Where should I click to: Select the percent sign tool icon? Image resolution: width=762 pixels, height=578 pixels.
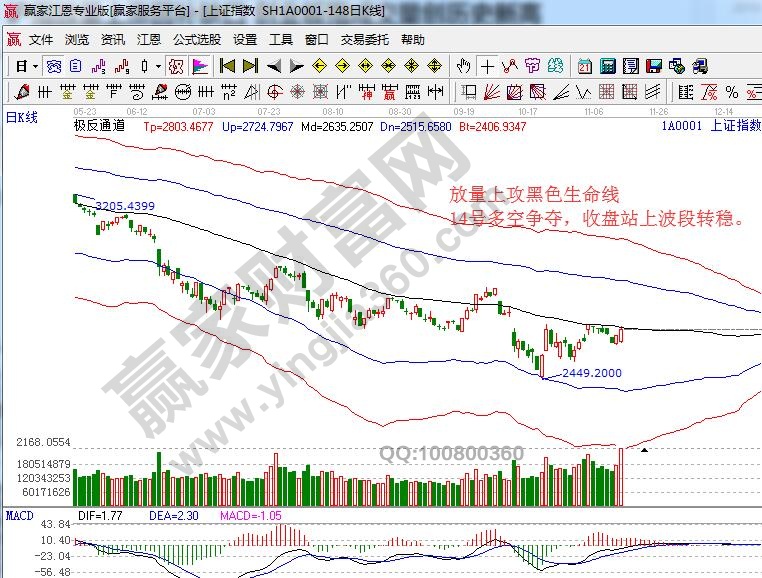point(731,92)
